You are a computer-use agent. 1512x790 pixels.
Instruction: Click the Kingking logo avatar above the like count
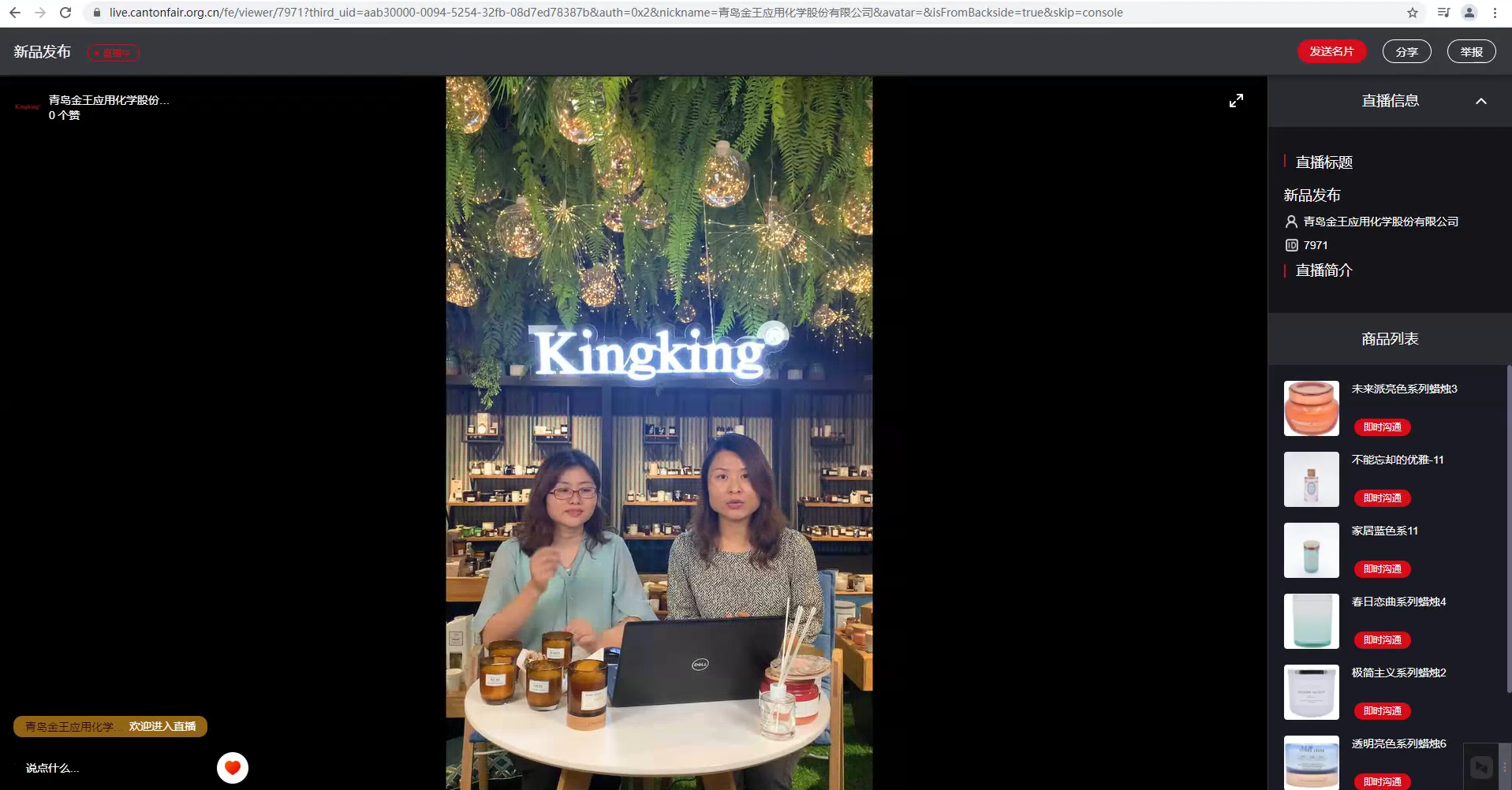(x=26, y=106)
